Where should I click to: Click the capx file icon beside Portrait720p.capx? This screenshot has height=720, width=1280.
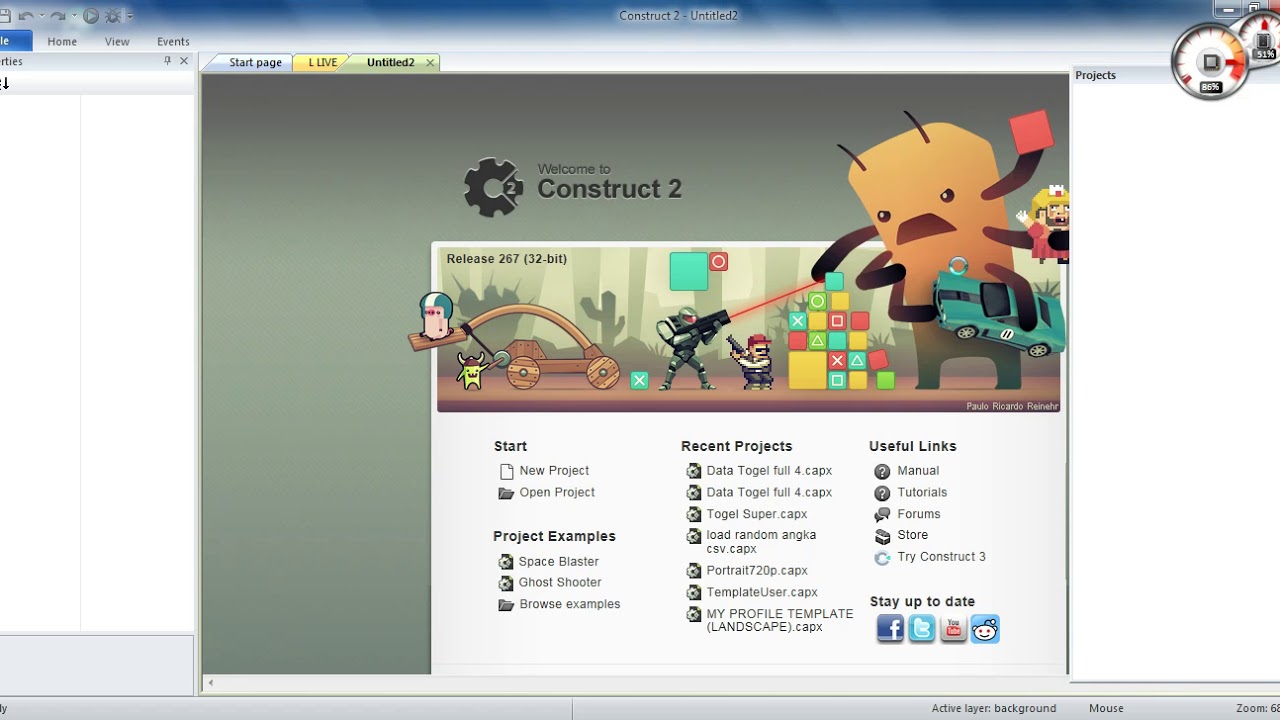[x=694, y=570]
